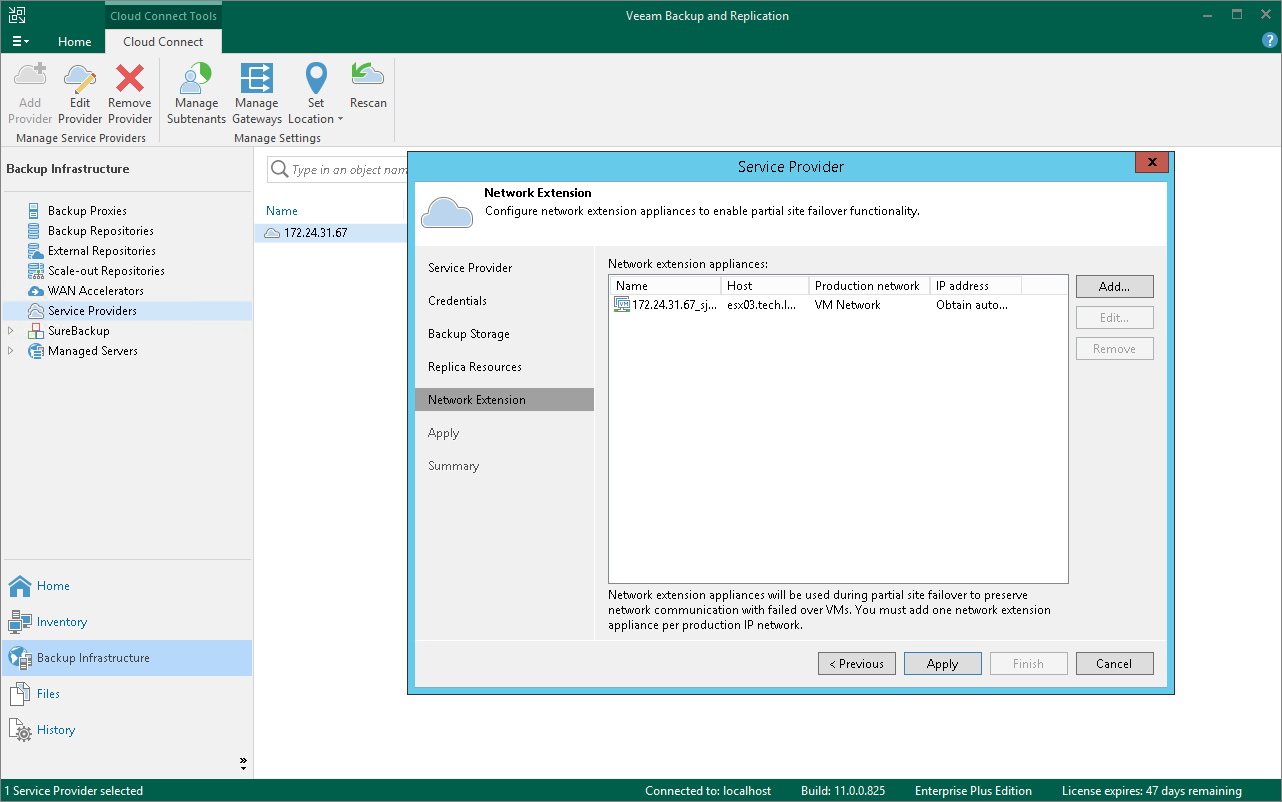This screenshot has width=1282, height=802.
Task: Expand the SureBackup tree node
Action: point(11,331)
